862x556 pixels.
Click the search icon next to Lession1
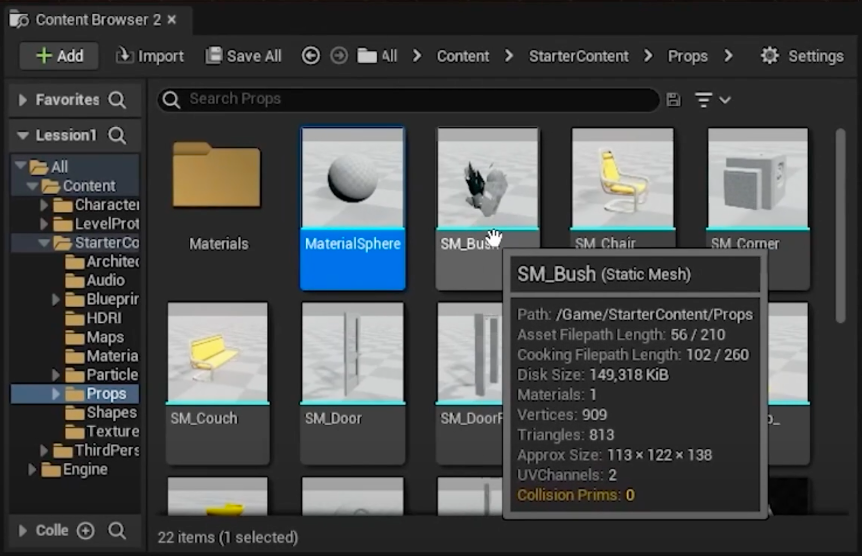click(x=117, y=135)
